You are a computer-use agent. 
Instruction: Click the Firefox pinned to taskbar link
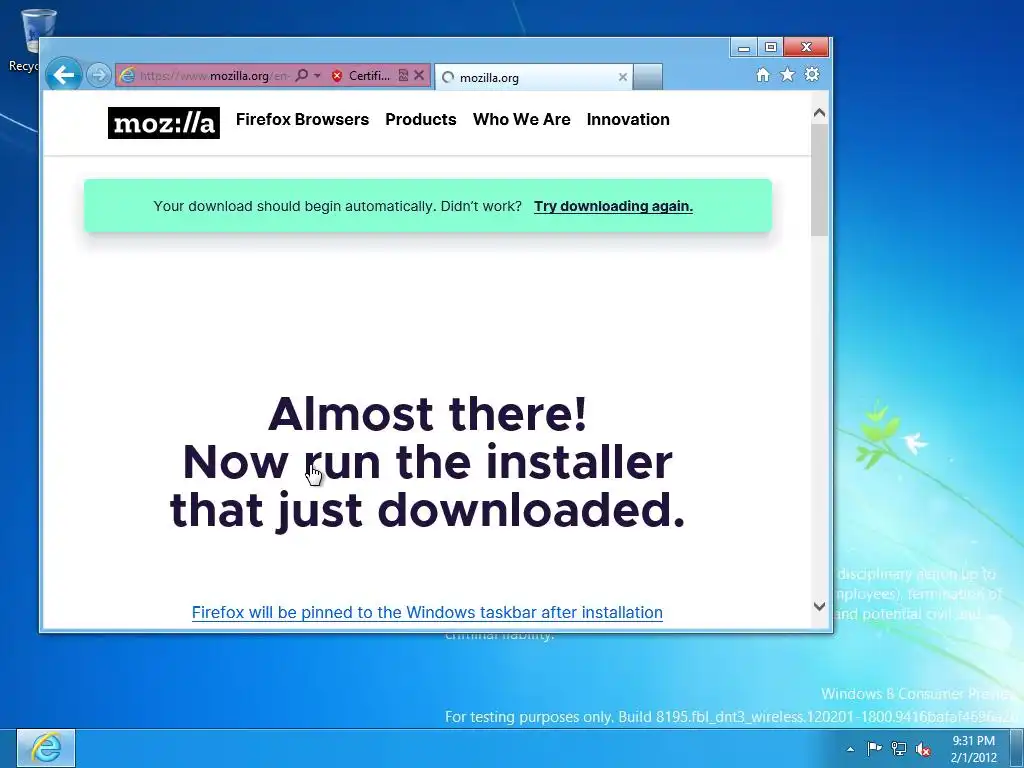(427, 613)
